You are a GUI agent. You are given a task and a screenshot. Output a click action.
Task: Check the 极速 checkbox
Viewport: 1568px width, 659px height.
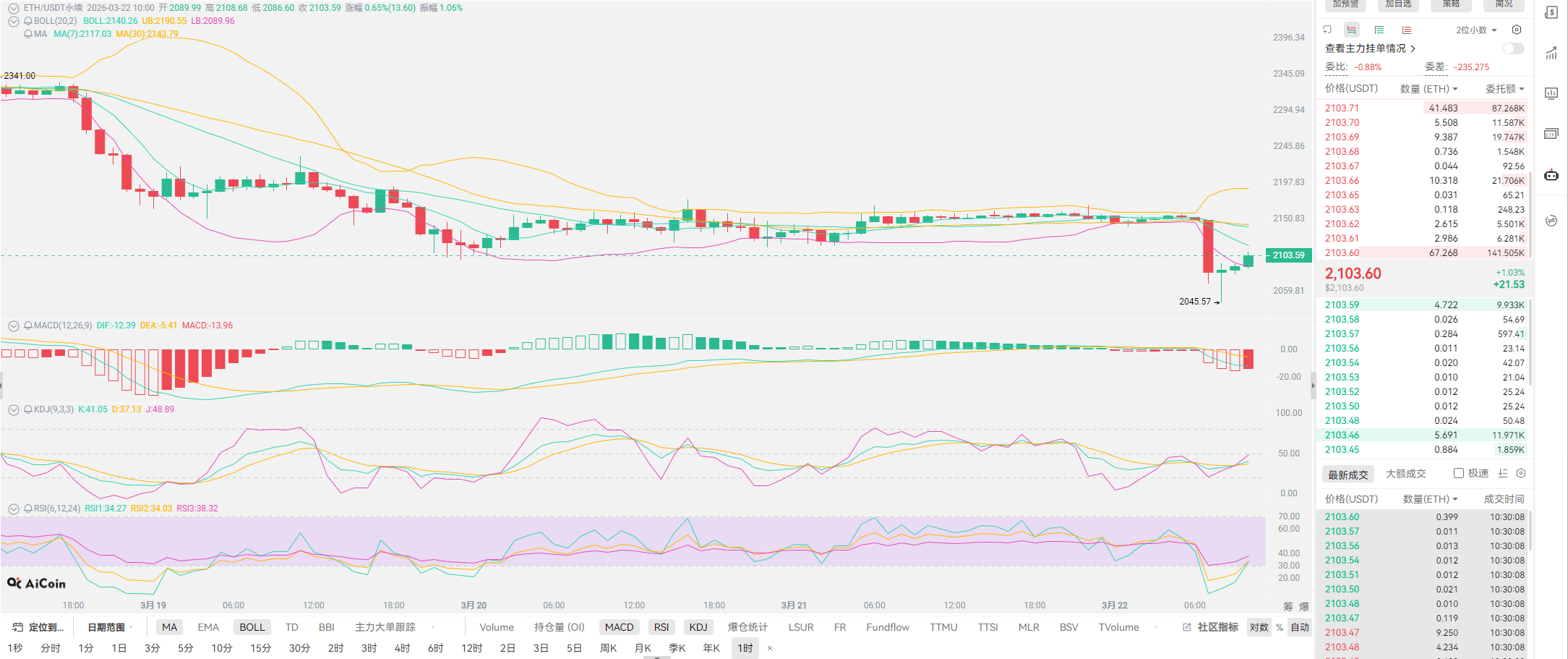1459,473
